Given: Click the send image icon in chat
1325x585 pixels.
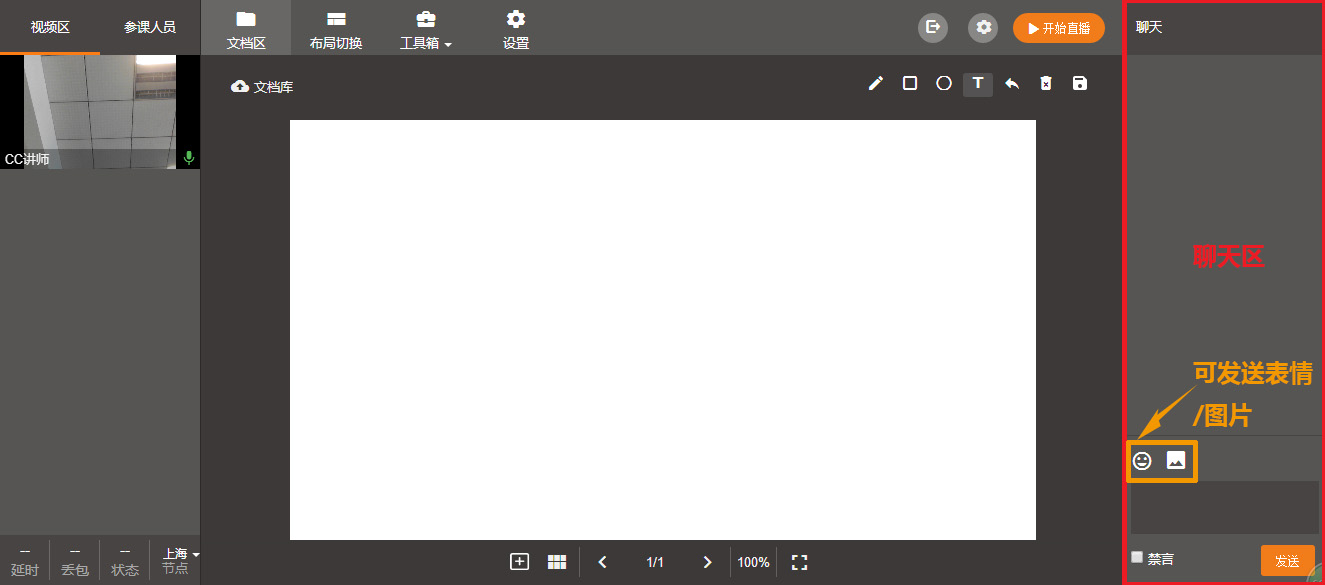Looking at the screenshot, I should [1176, 461].
